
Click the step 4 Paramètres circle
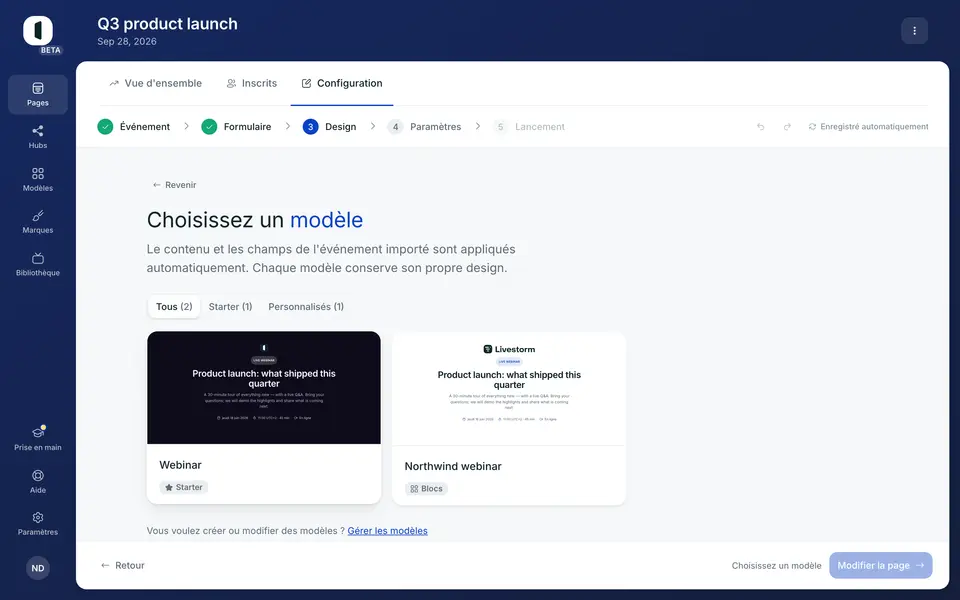396,127
